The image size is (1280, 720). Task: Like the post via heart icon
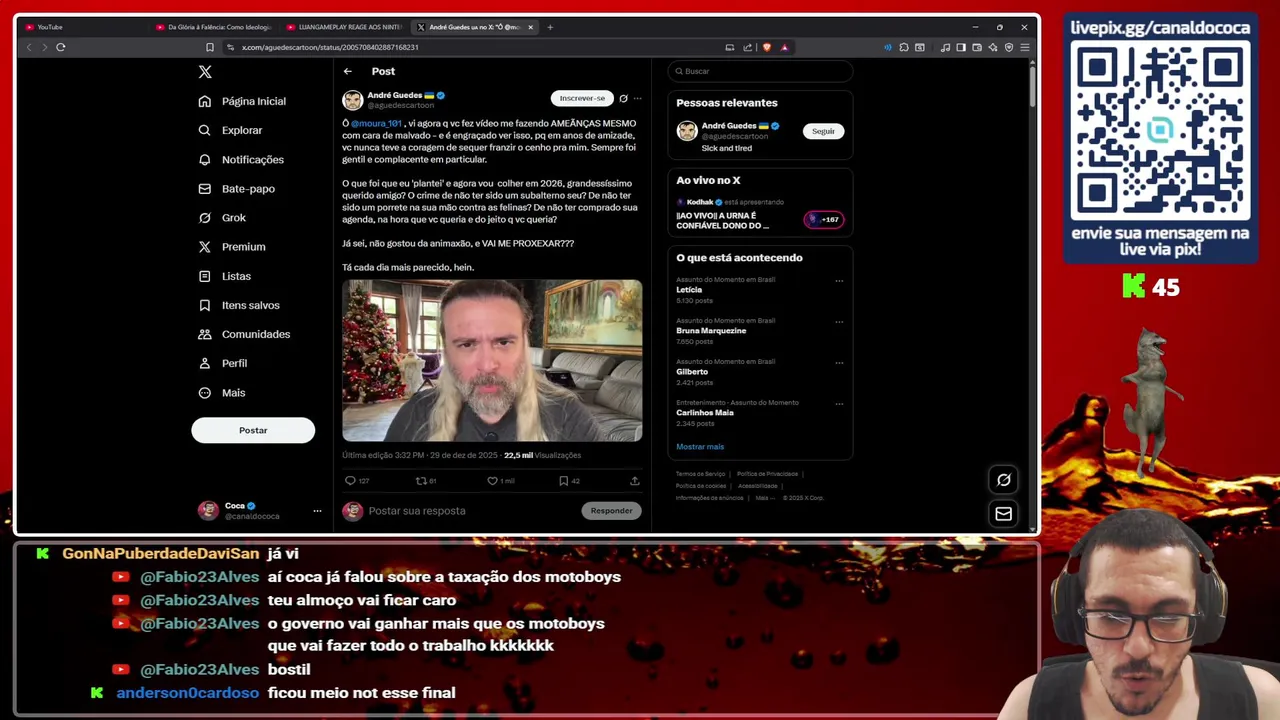click(x=492, y=481)
